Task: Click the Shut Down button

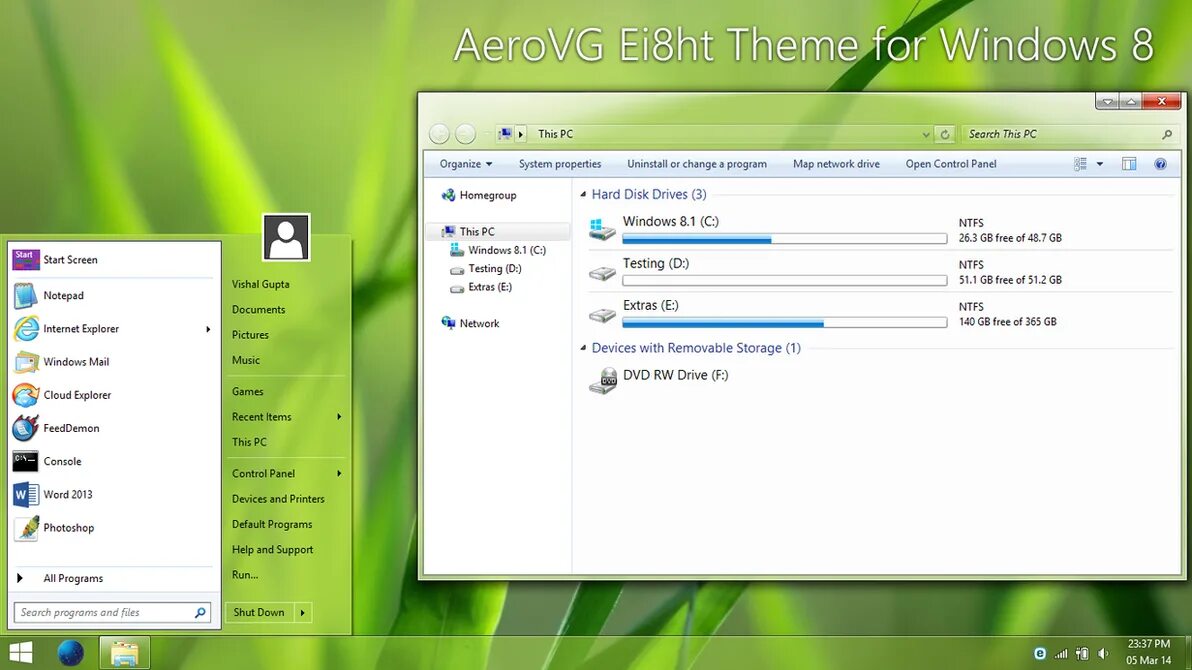Action: 259,613
